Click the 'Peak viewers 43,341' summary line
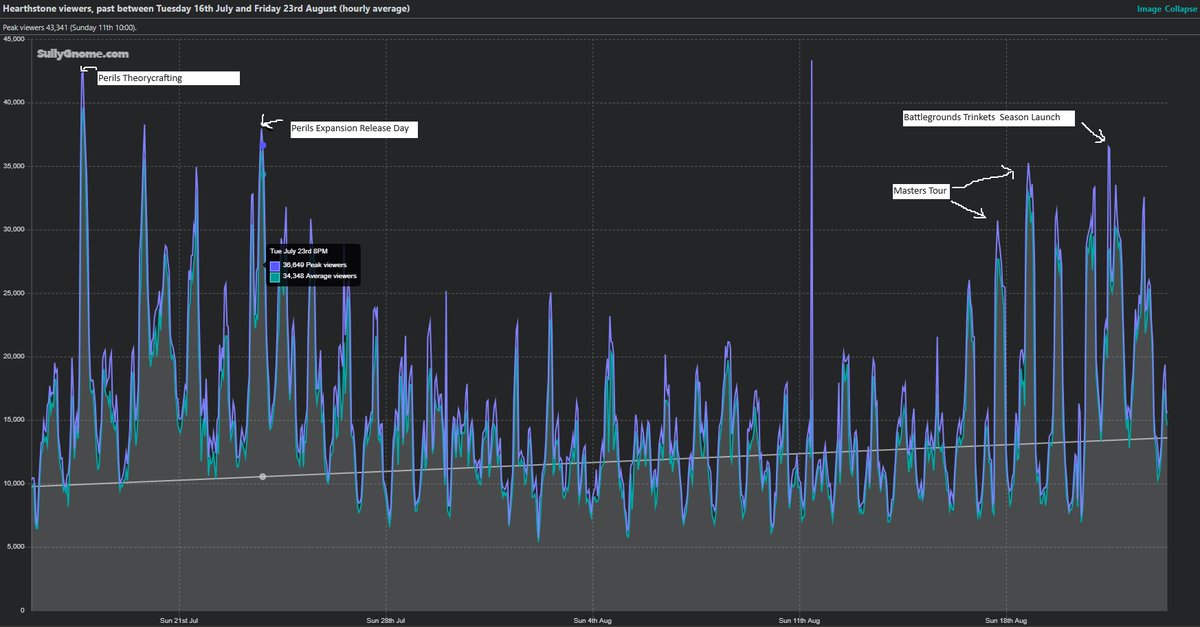1200x627 pixels. (70, 27)
